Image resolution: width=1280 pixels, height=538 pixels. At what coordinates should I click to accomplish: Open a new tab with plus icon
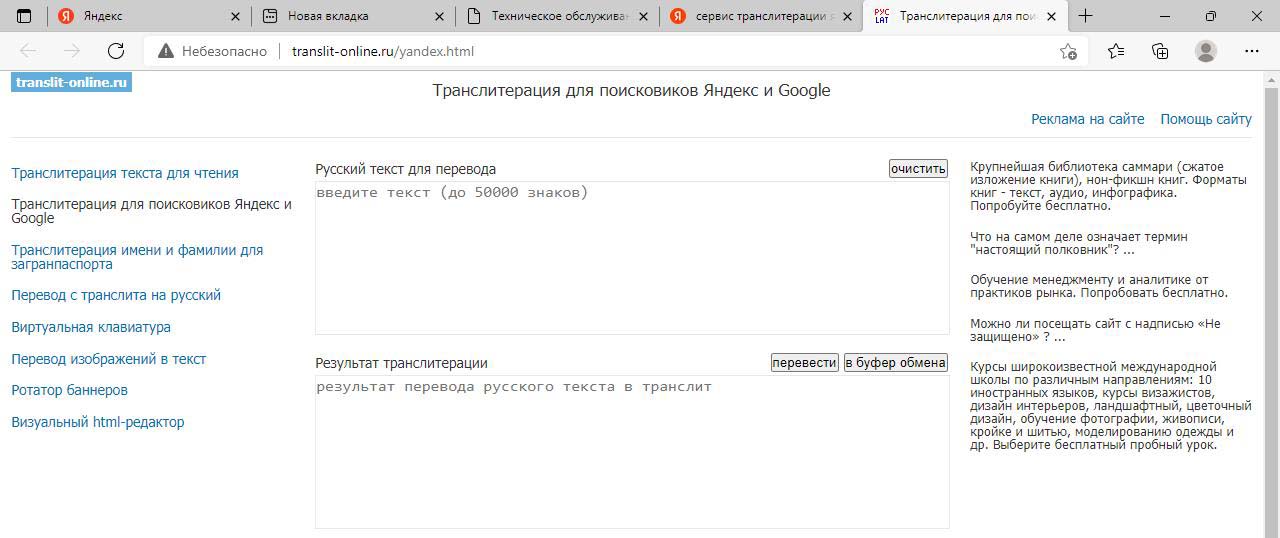coord(1085,16)
